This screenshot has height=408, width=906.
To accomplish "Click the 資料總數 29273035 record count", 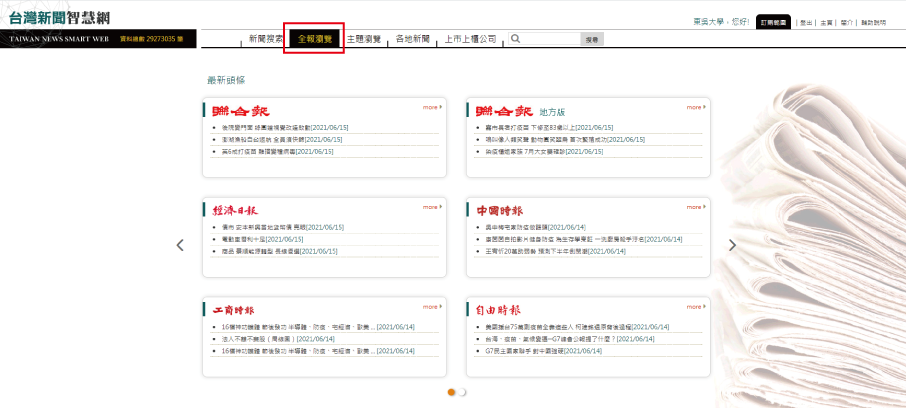I will (151, 39).
